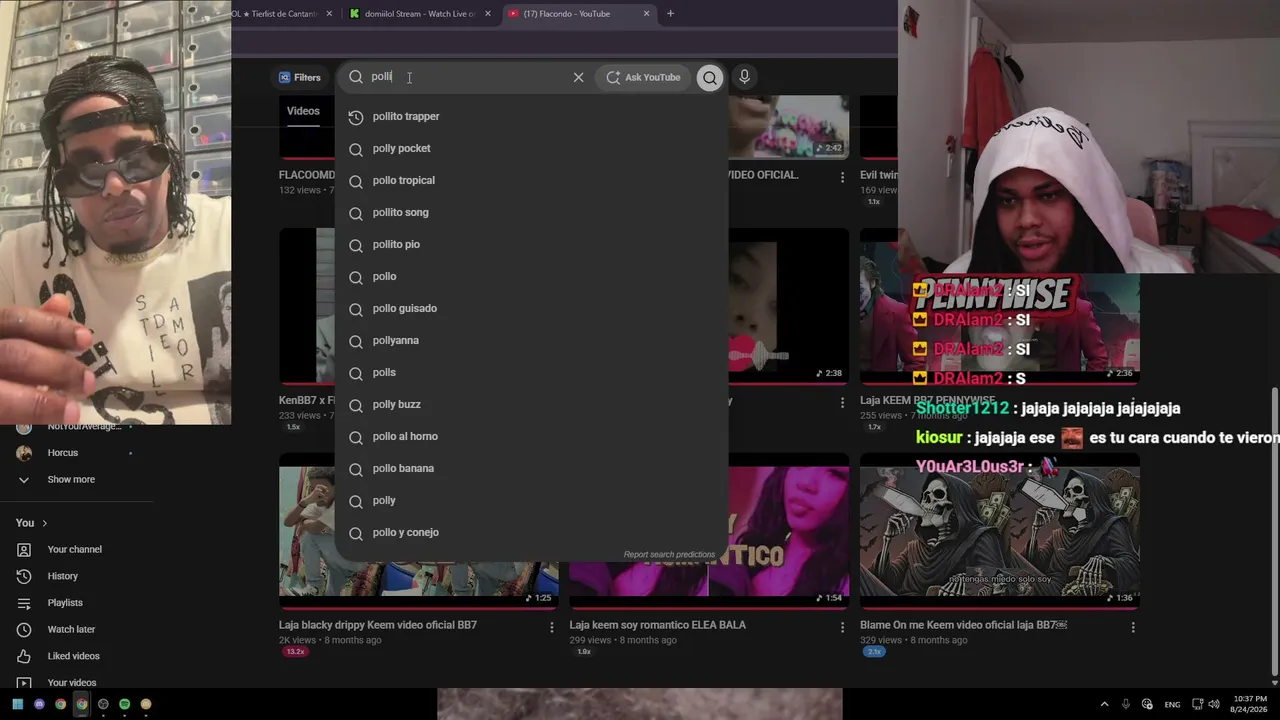Click the history clock icon beside "pollito trapper"
The image size is (1280, 720).
pyautogui.click(x=355, y=117)
